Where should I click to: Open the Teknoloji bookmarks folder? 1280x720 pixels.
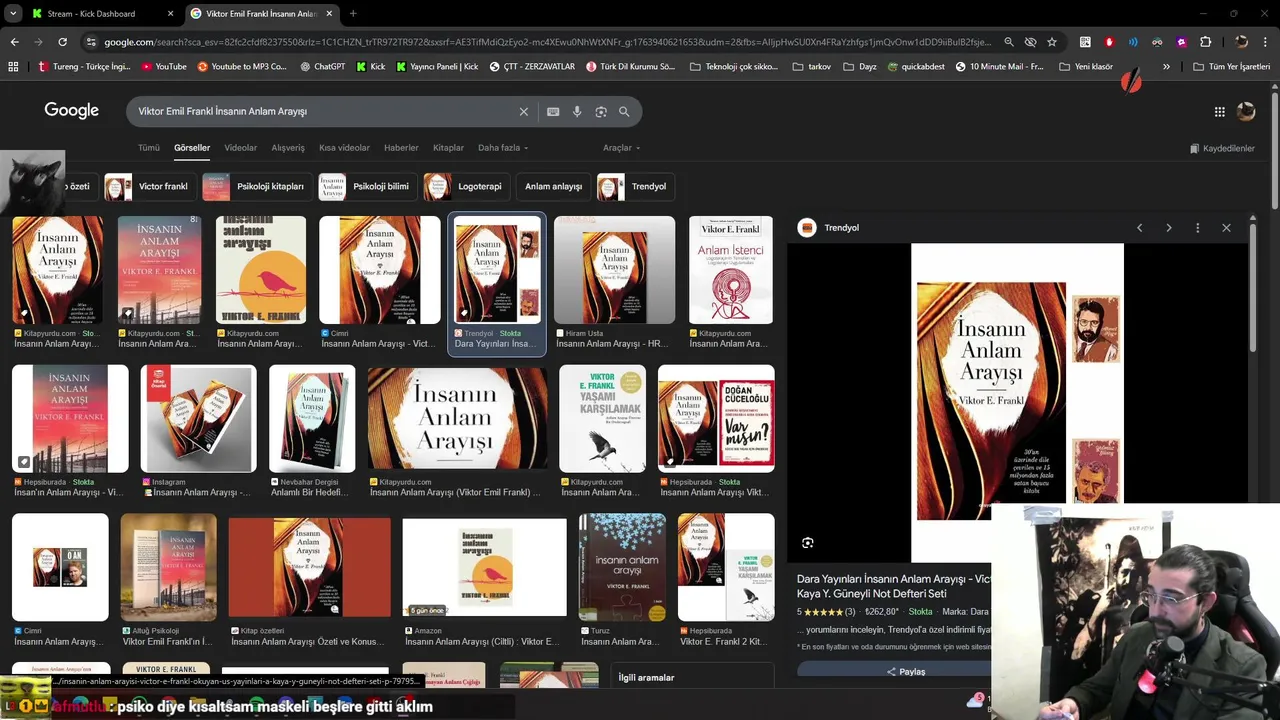[733, 67]
